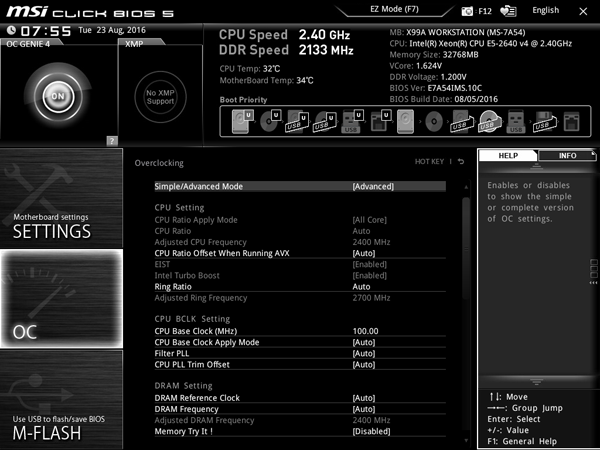Select the legacy hard disk boot icon

[x=405, y=121]
